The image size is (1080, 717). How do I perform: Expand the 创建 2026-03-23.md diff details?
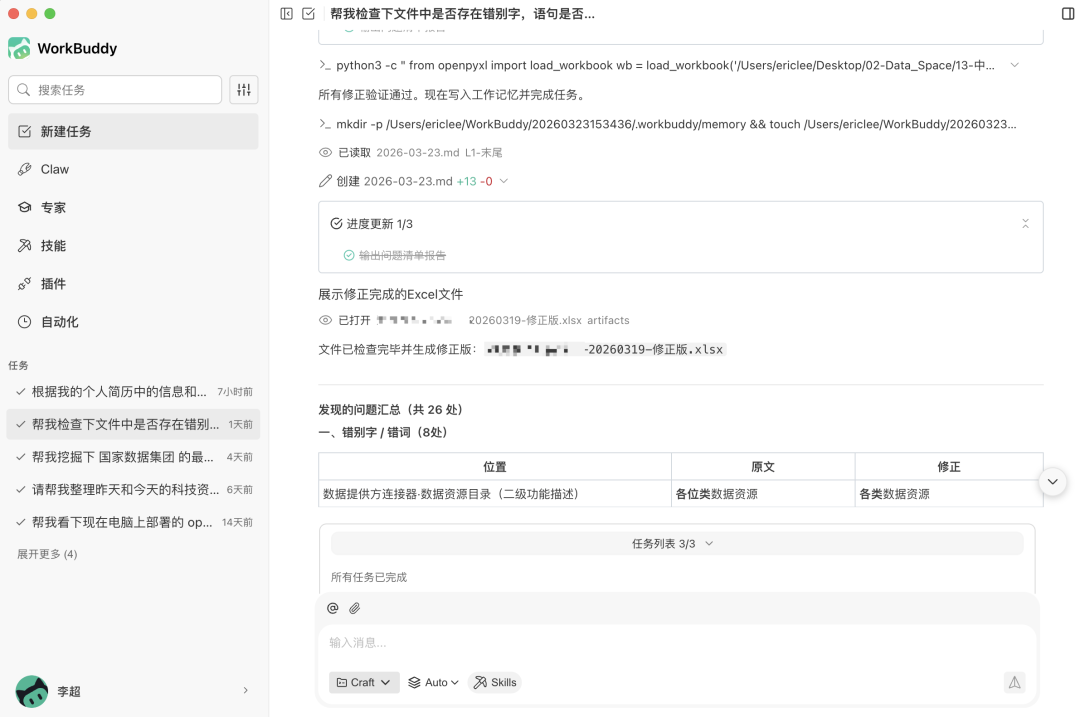[503, 181]
